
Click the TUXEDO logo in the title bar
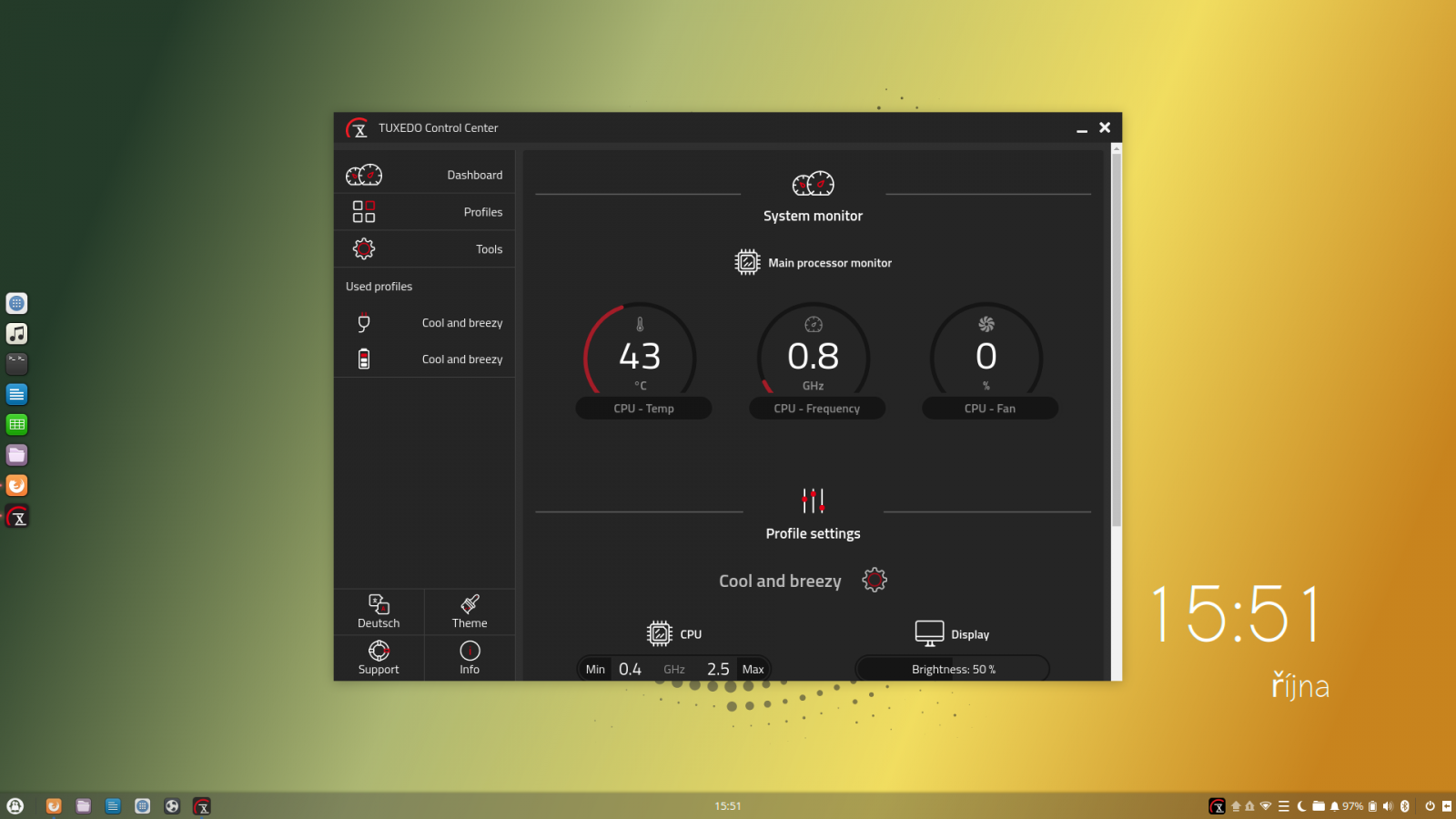357,128
